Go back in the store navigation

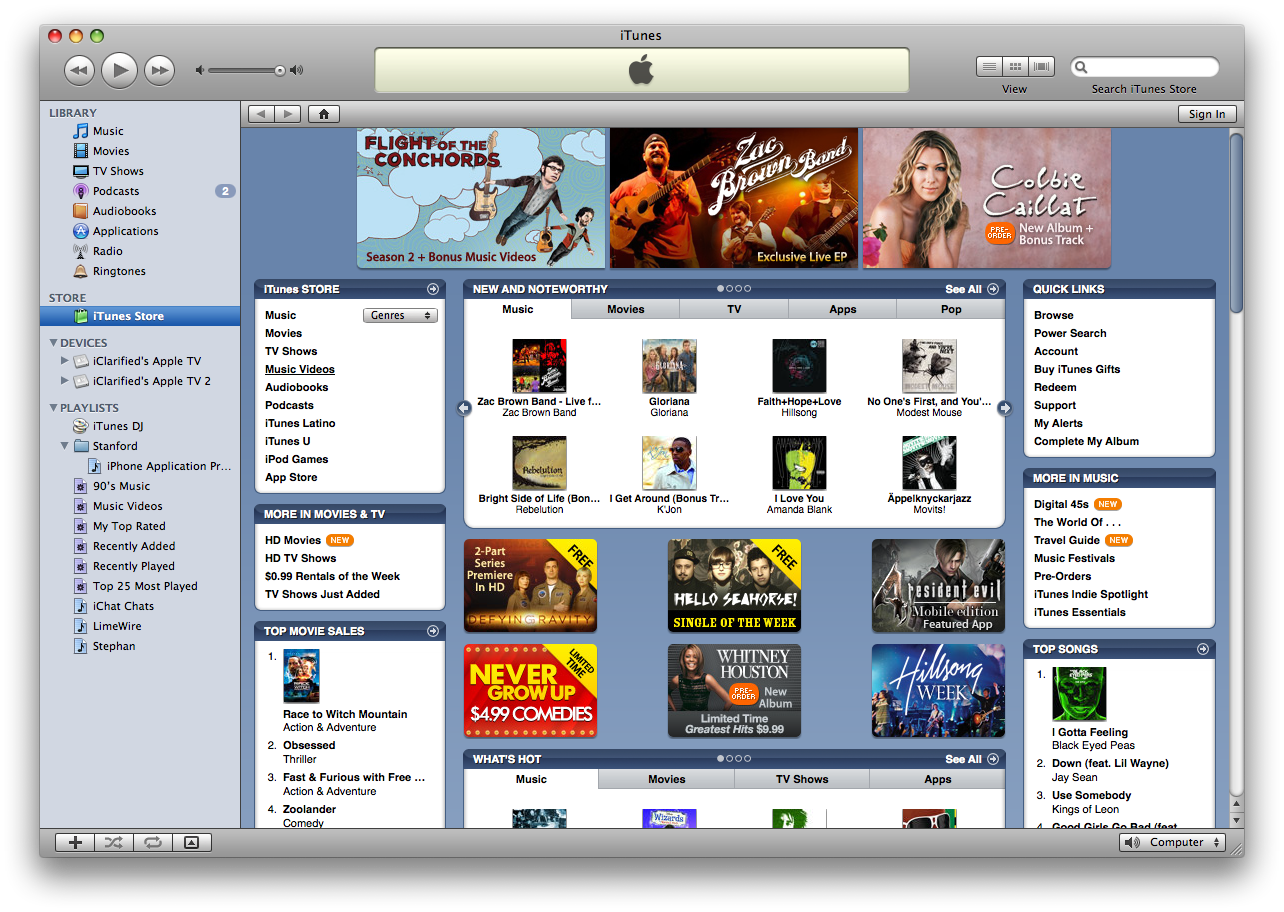261,114
